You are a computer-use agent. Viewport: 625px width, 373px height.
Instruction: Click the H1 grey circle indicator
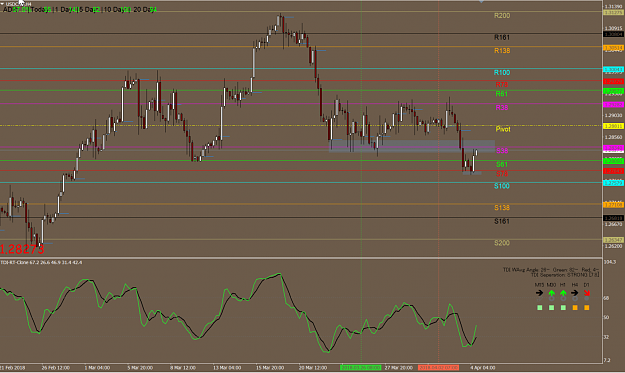[563, 298]
